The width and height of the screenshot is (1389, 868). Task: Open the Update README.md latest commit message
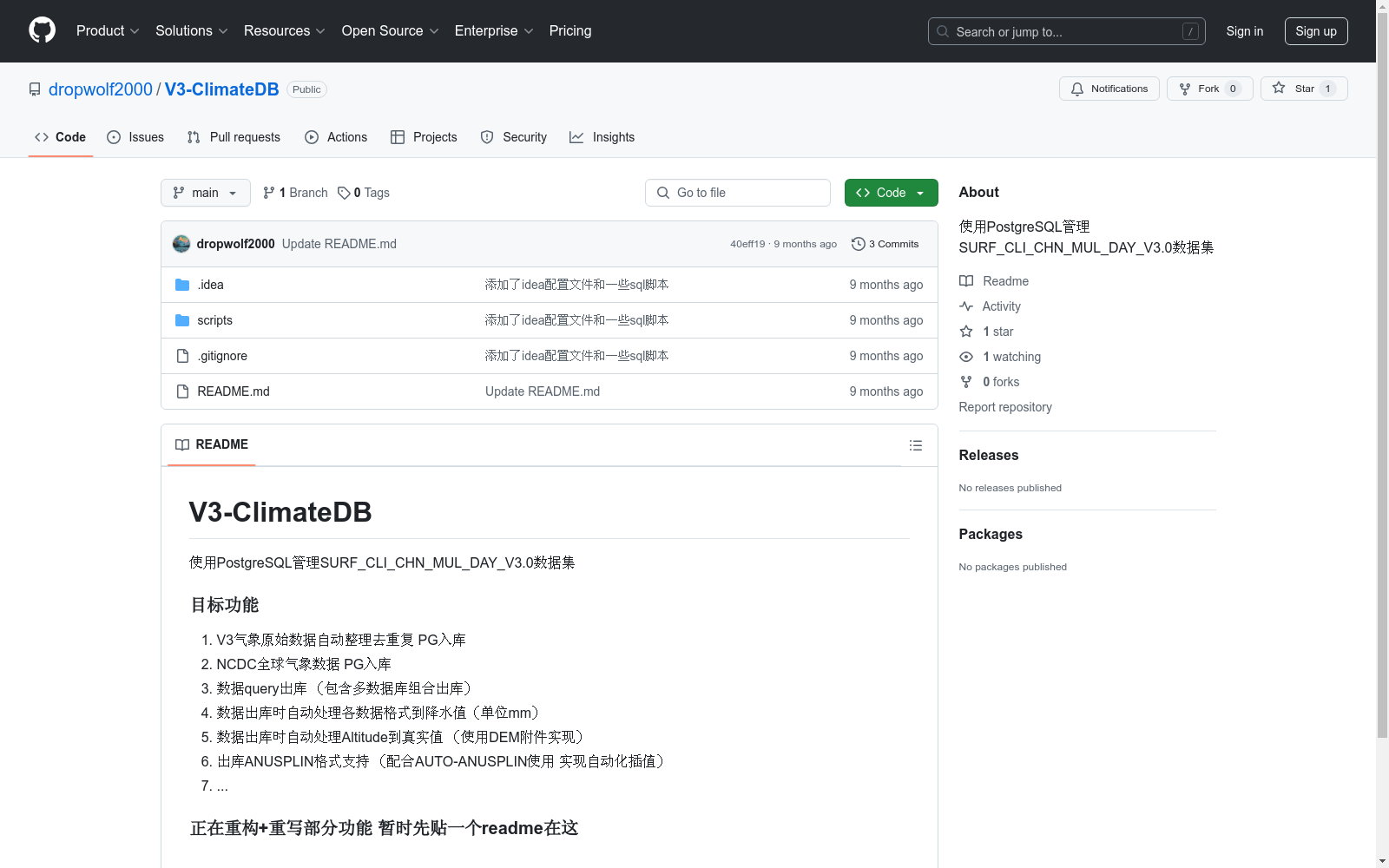point(339,244)
